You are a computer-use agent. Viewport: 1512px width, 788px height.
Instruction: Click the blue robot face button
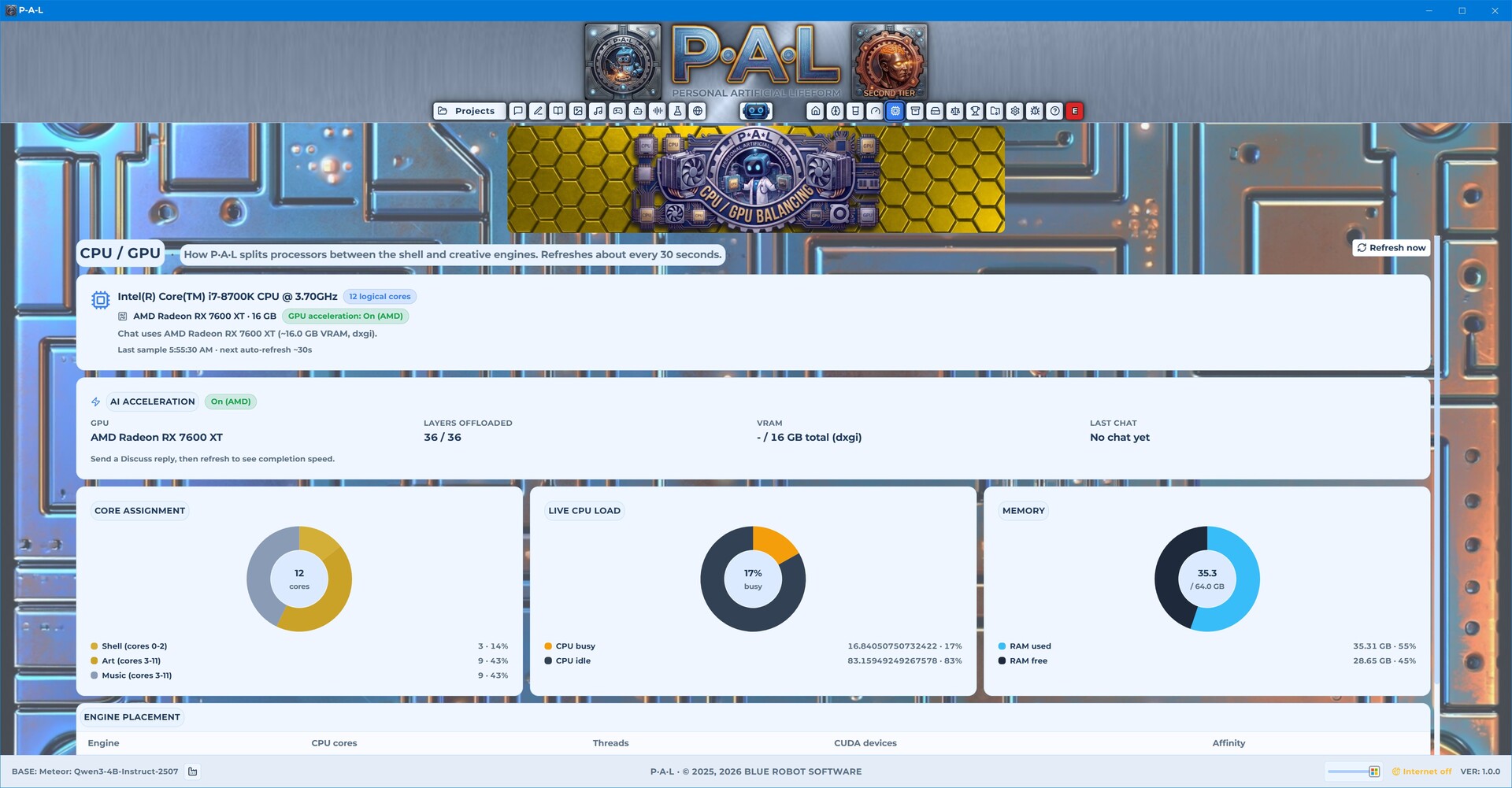tap(756, 111)
